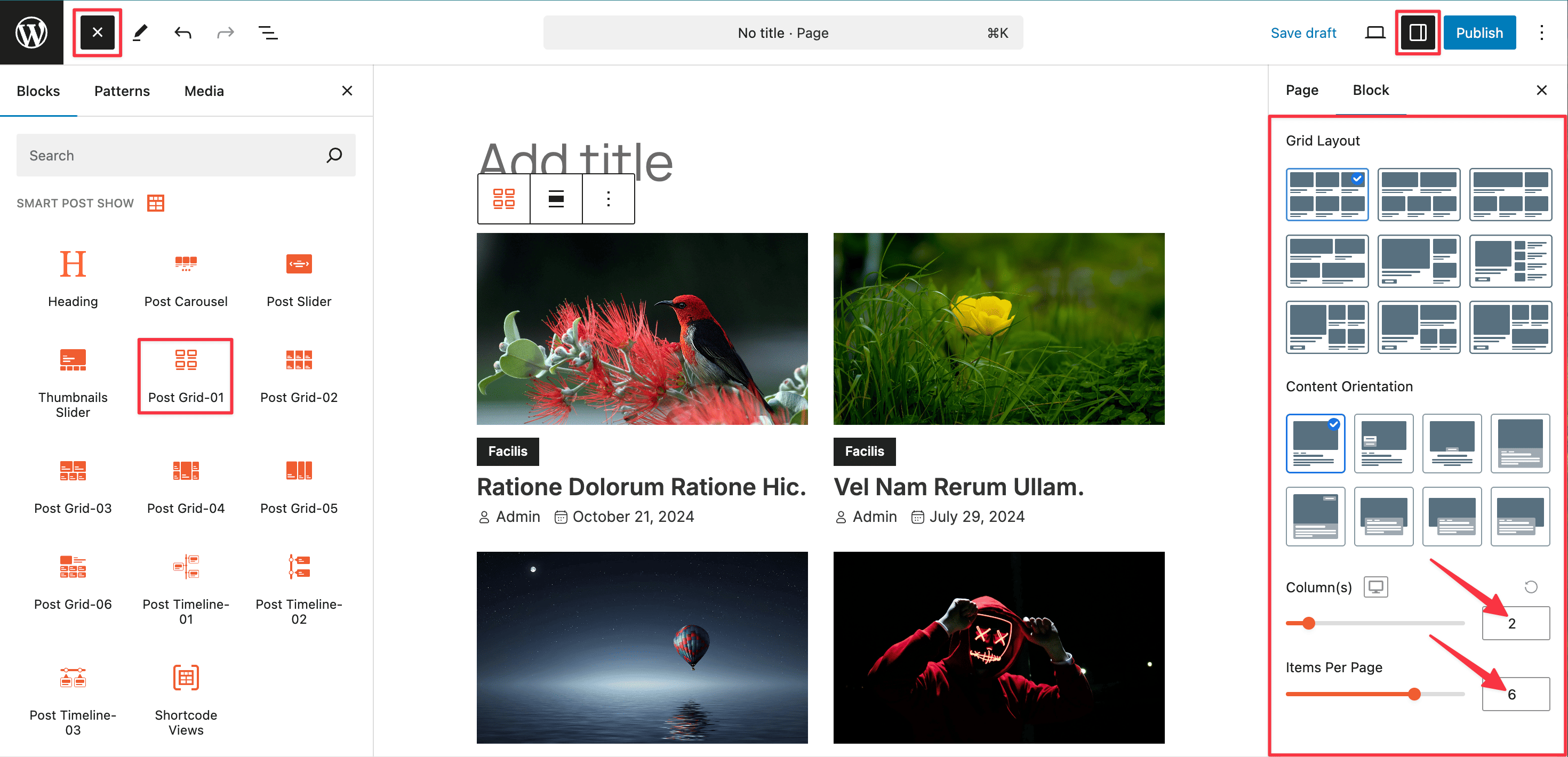
Task: Select the second Content Orientation option
Action: 1383,443
